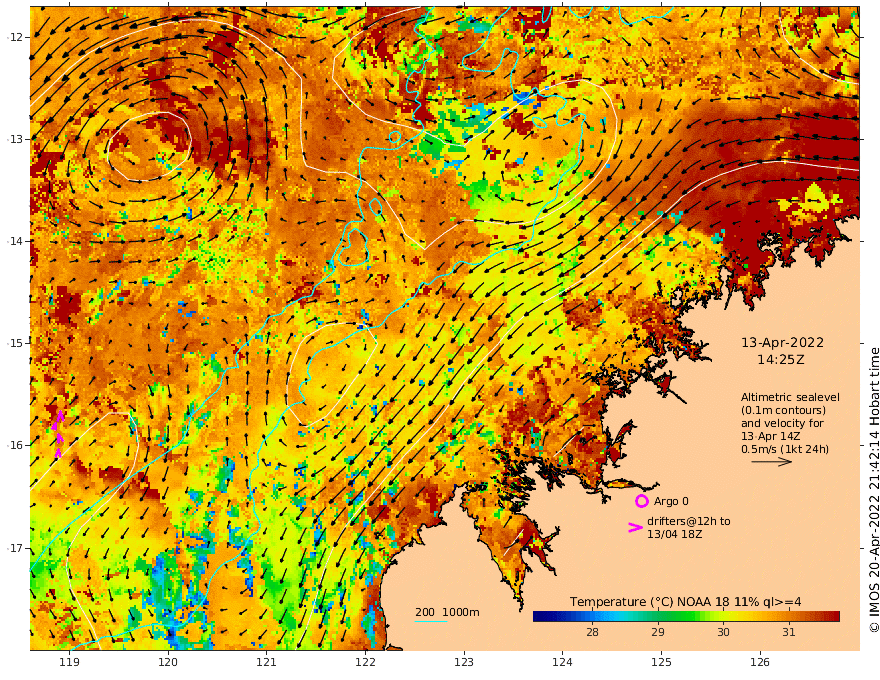Click the 123 longitude axis label
The width and height of the screenshot is (880, 680).
pyautogui.click(x=464, y=662)
